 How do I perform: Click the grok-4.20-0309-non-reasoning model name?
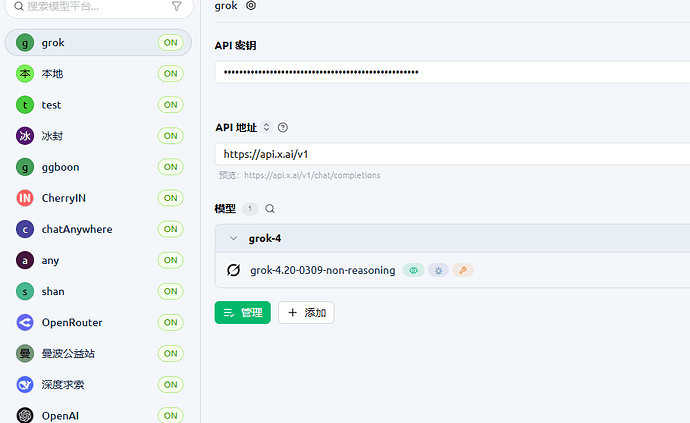(x=323, y=270)
